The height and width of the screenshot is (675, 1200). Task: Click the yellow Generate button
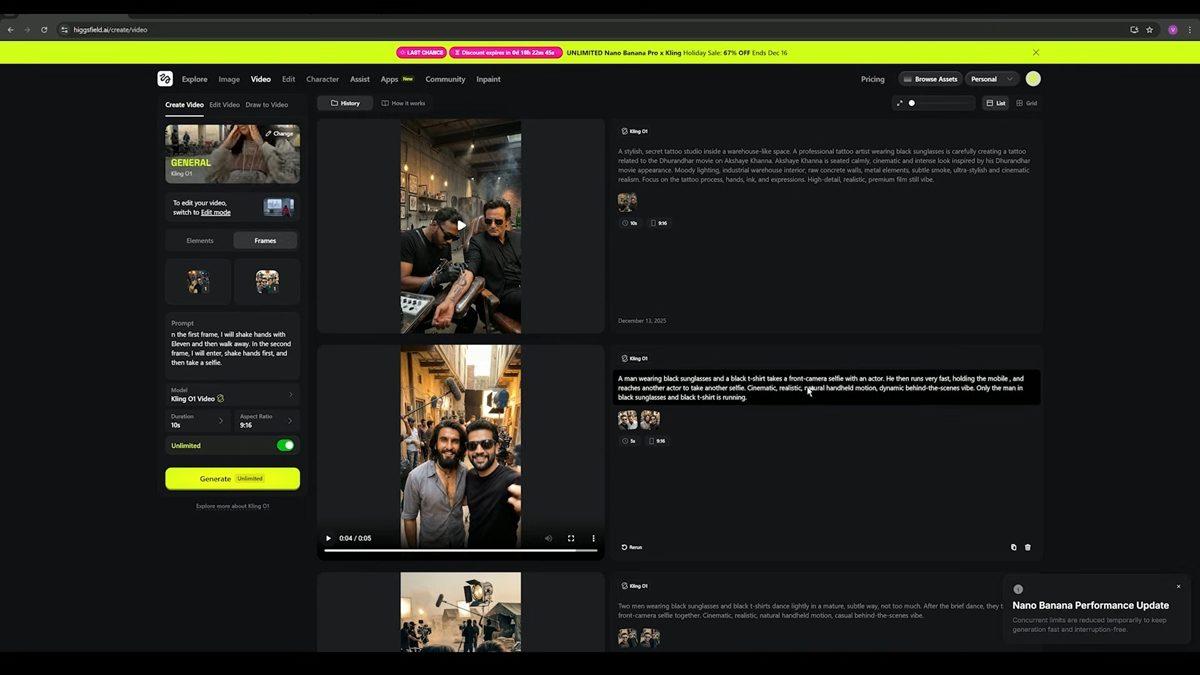[x=232, y=479]
